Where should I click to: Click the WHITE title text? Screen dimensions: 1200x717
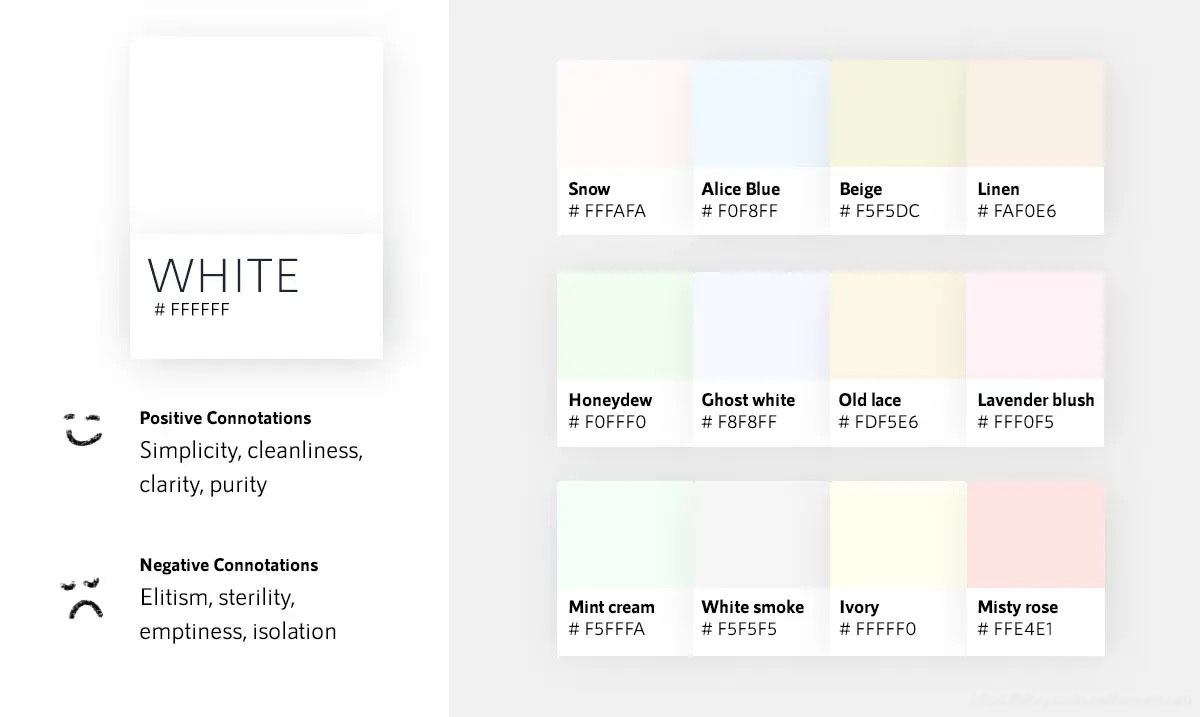223,275
